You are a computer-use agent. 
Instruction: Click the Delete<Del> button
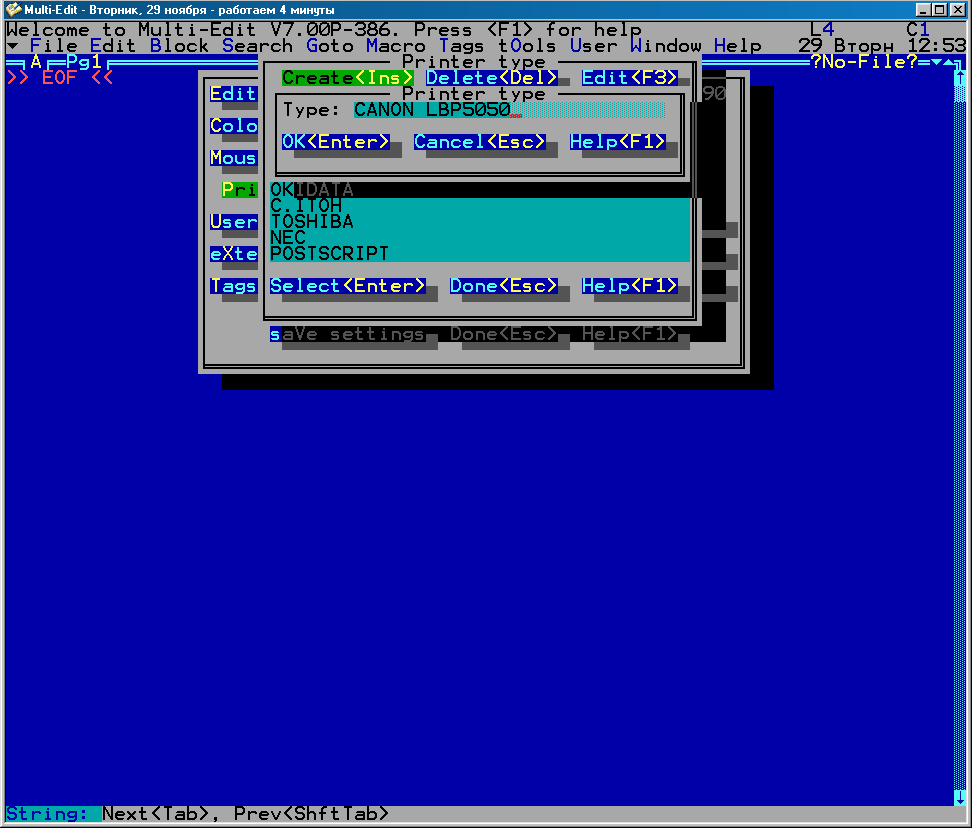tap(492, 78)
